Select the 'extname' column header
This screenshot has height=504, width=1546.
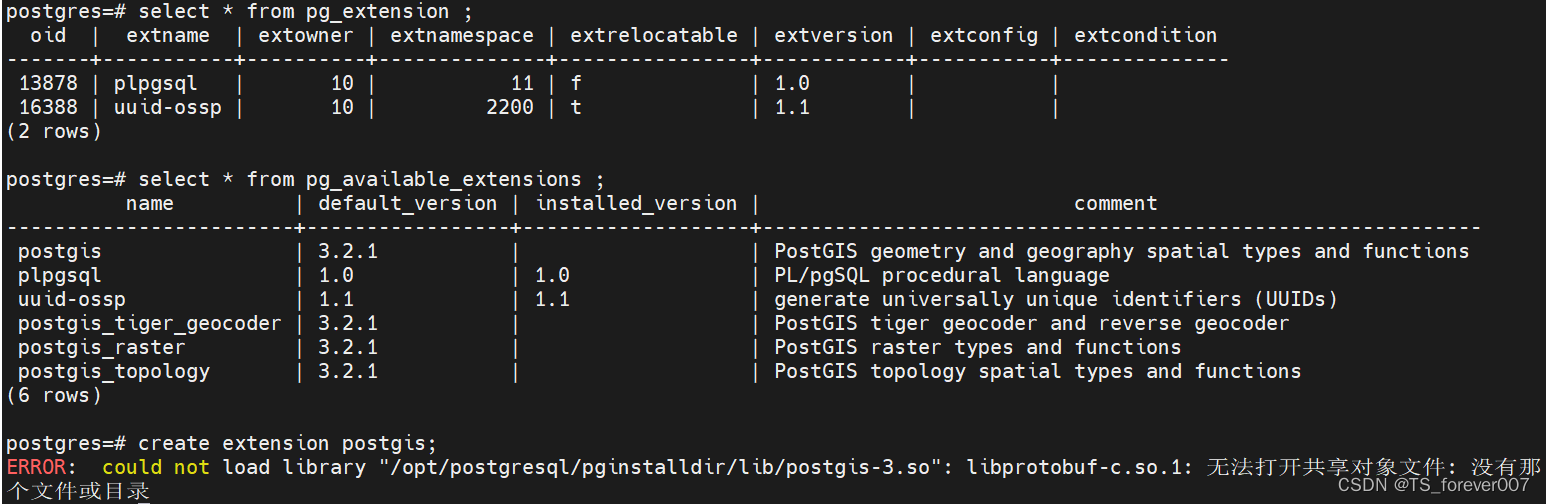[x=168, y=36]
